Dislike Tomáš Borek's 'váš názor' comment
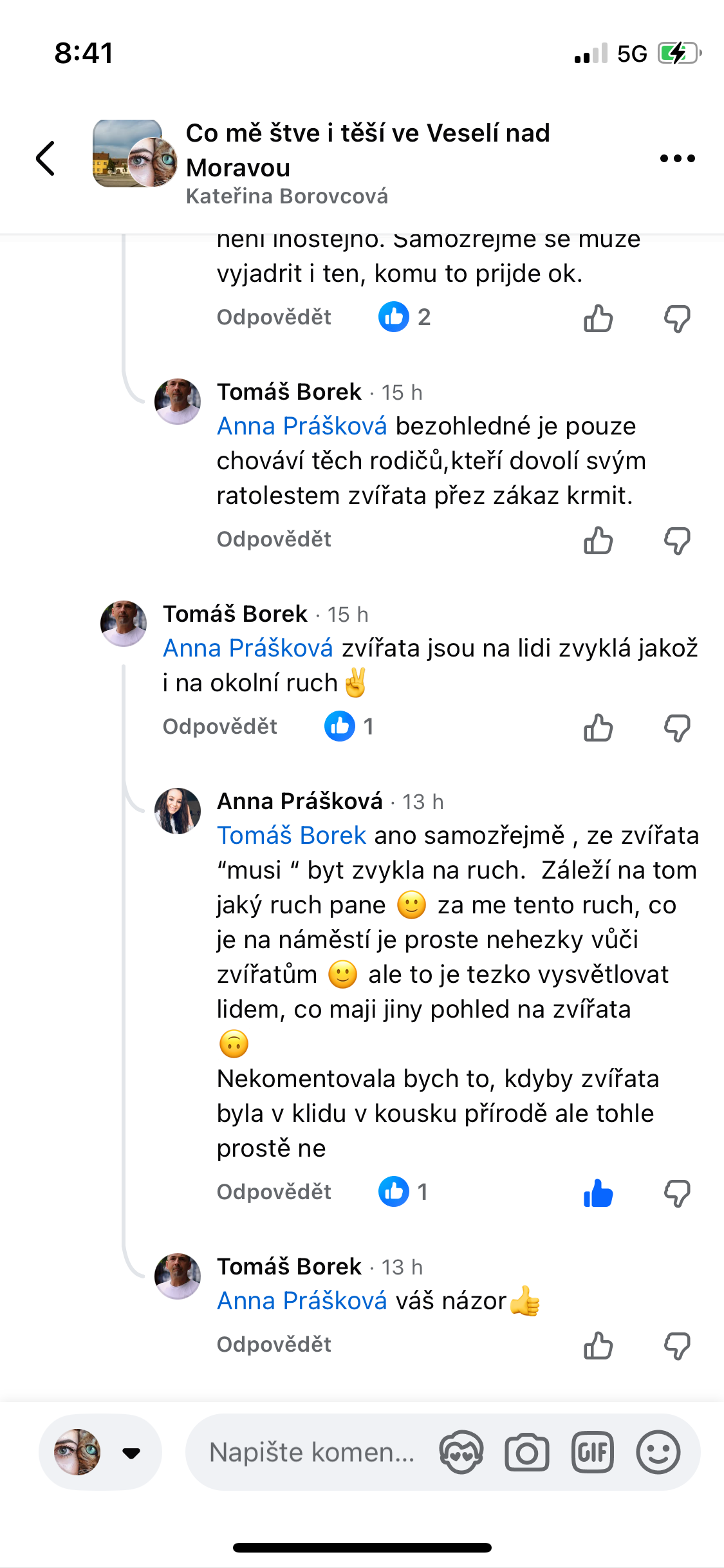Screen dimensions: 724x1568 pos(677,1345)
